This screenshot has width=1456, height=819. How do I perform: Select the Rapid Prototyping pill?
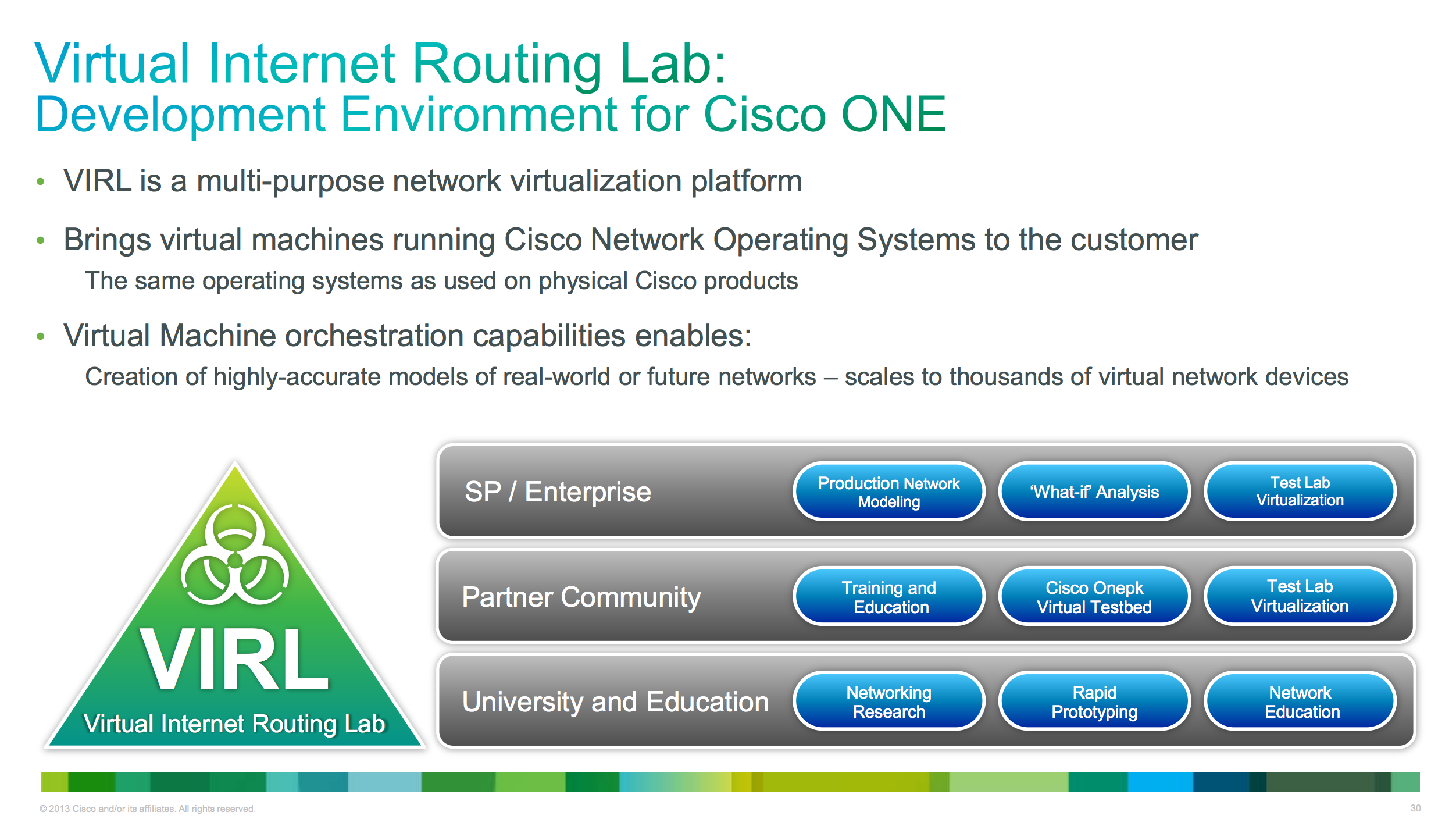[x=1094, y=701]
